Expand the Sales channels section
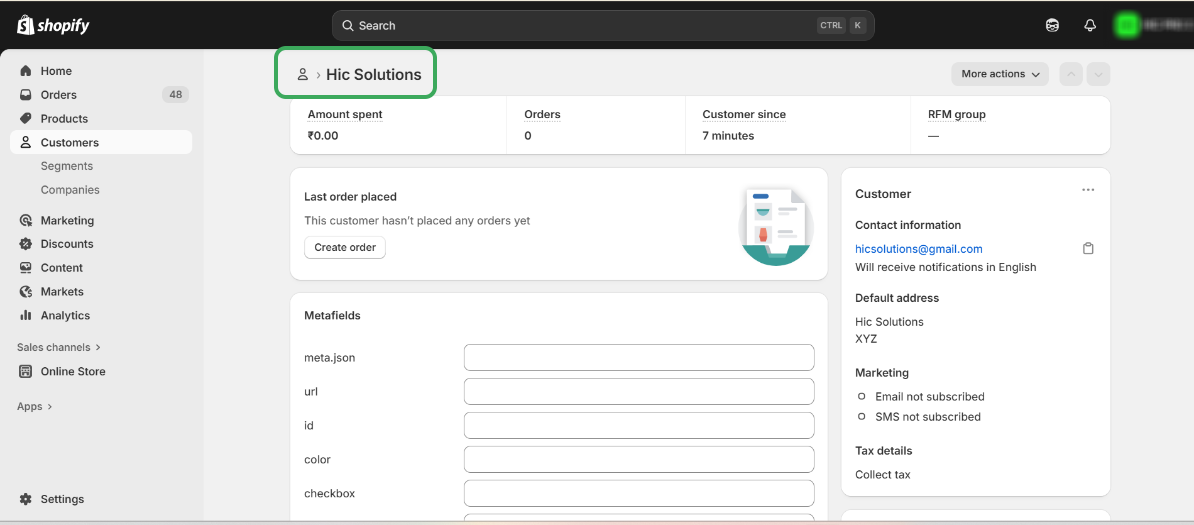This screenshot has height=525, width=1194. coord(59,347)
